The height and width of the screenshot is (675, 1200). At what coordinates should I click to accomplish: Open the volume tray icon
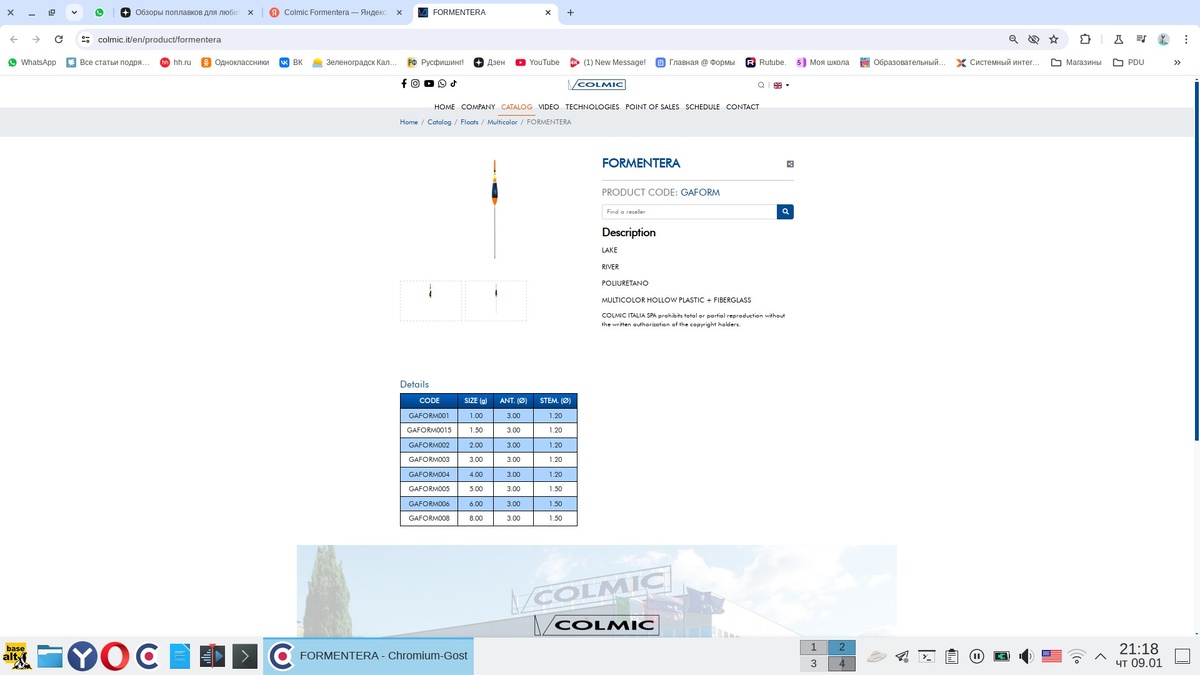[1026, 656]
